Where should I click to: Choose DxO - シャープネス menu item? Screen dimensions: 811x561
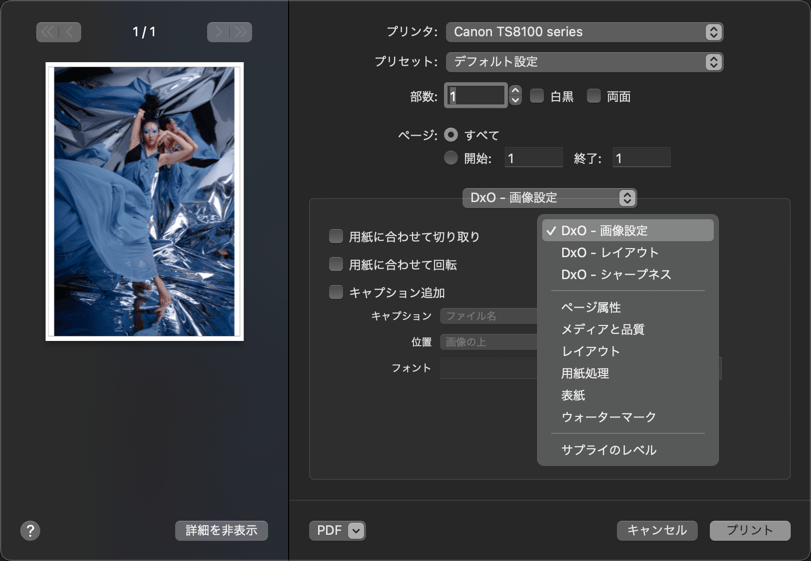(x=628, y=274)
